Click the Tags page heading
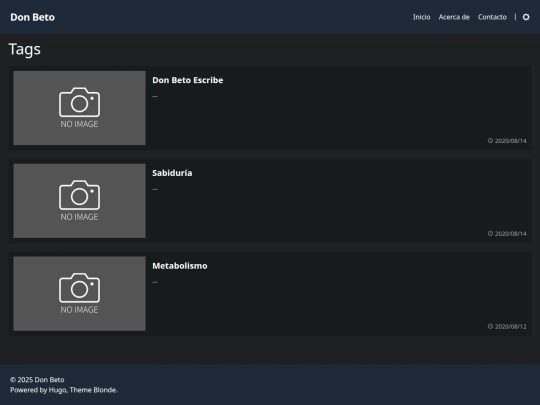The height and width of the screenshot is (405, 540). [x=24, y=49]
